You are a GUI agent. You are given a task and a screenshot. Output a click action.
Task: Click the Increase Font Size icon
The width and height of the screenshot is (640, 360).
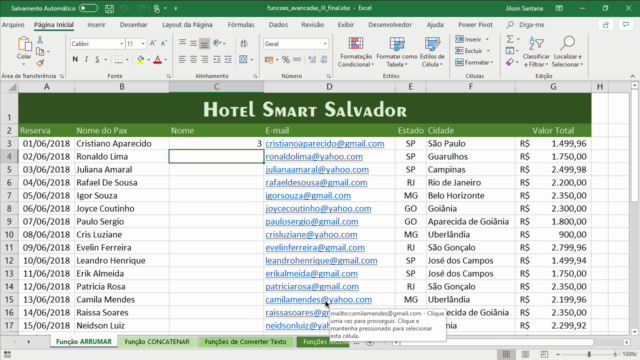pos(153,43)
